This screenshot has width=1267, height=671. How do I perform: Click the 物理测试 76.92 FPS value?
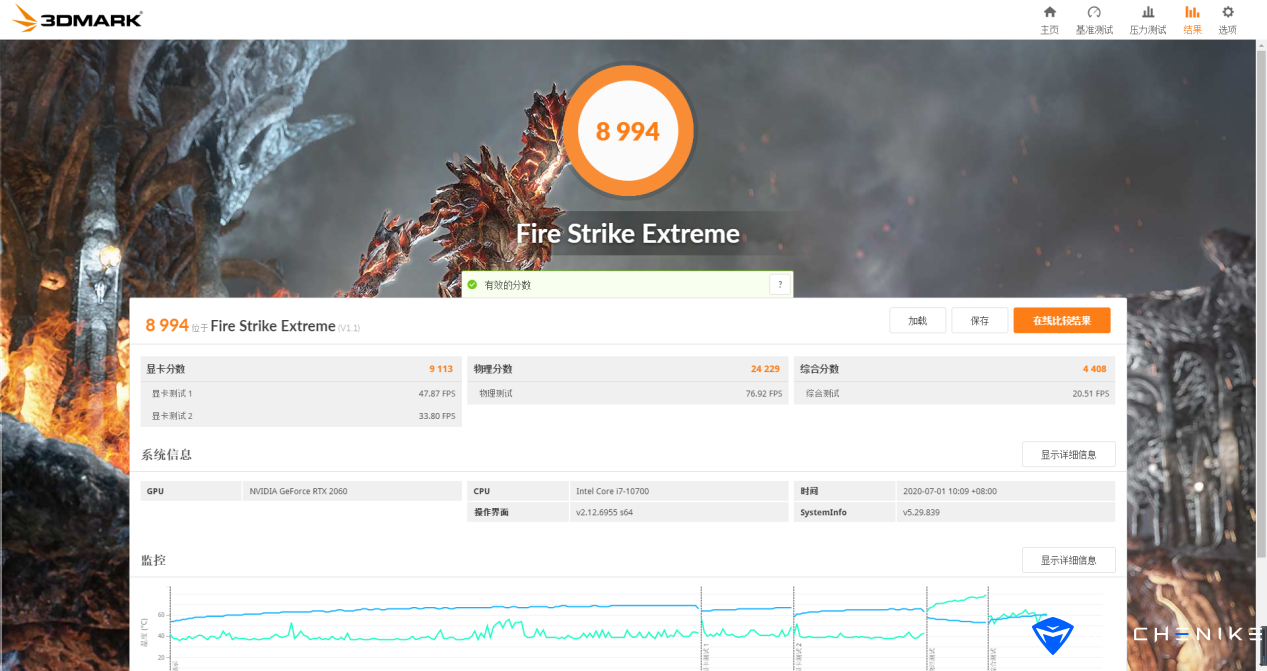(764, 393)
